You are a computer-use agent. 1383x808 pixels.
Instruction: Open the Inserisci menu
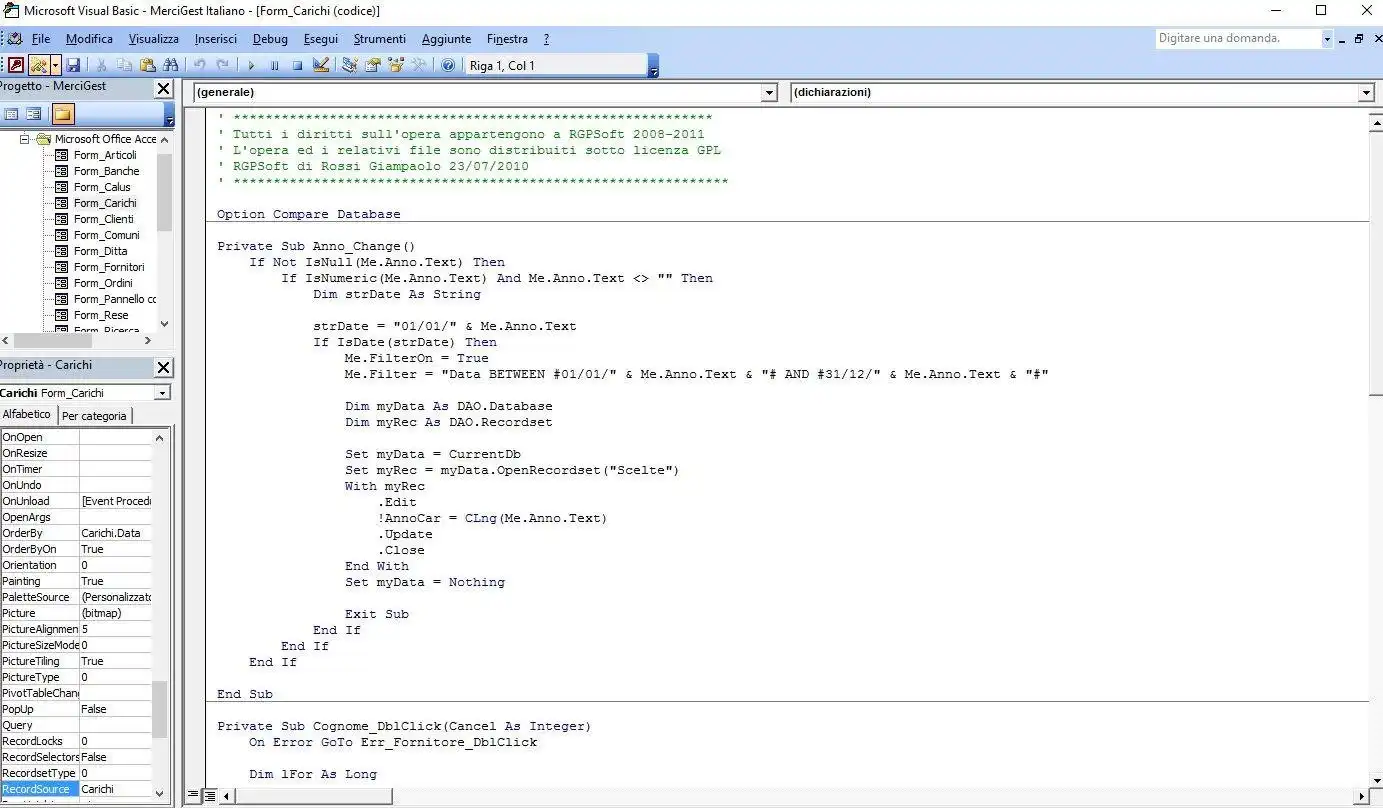coord(216,39)
